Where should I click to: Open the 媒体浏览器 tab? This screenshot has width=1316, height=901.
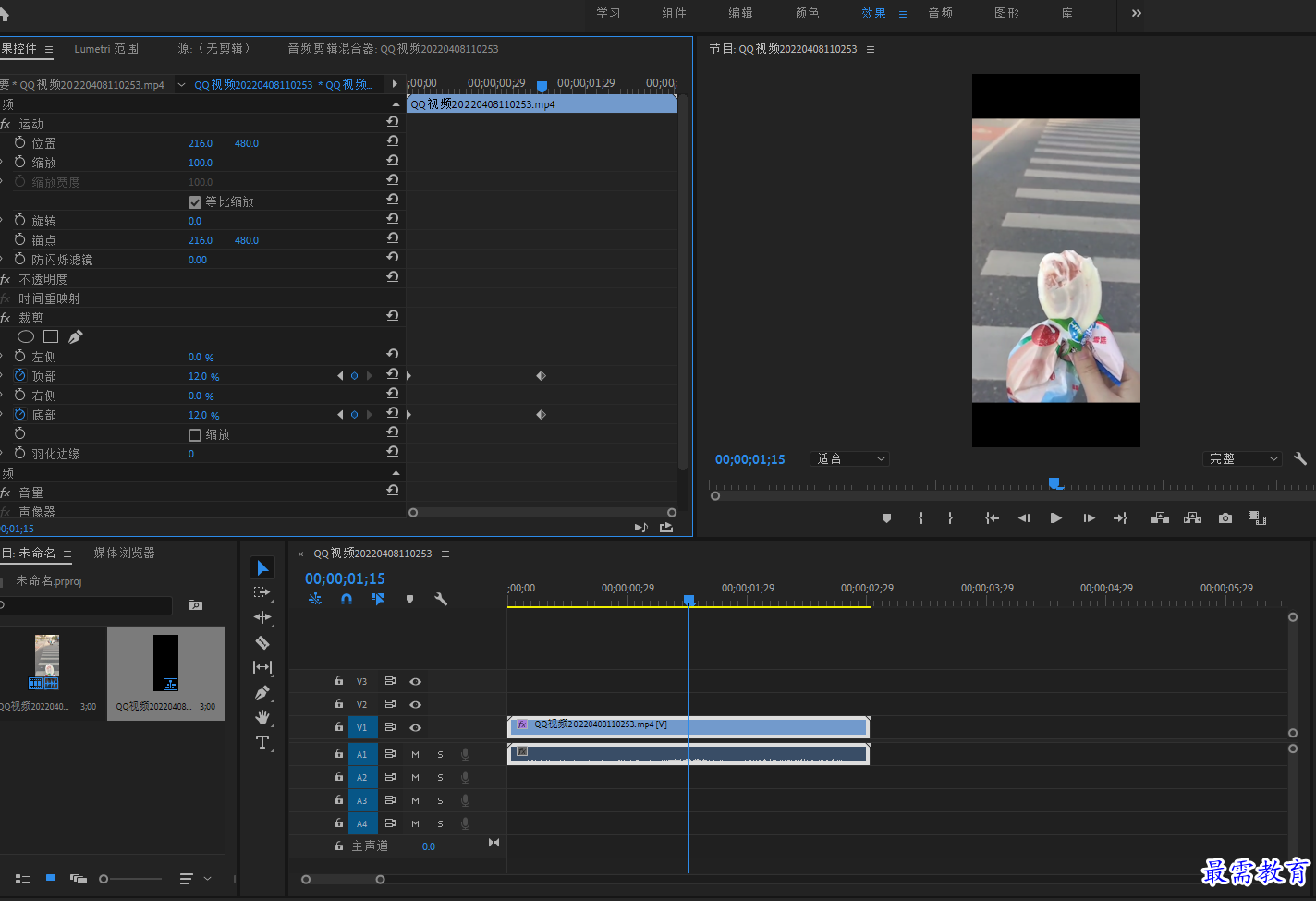[x=124, y=553]
